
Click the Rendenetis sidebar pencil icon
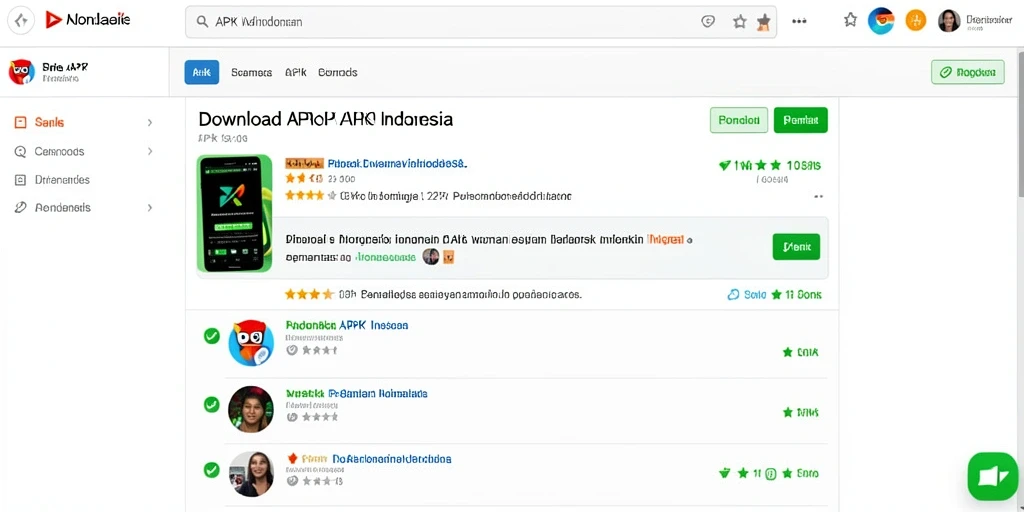click(x=21, y=208)
